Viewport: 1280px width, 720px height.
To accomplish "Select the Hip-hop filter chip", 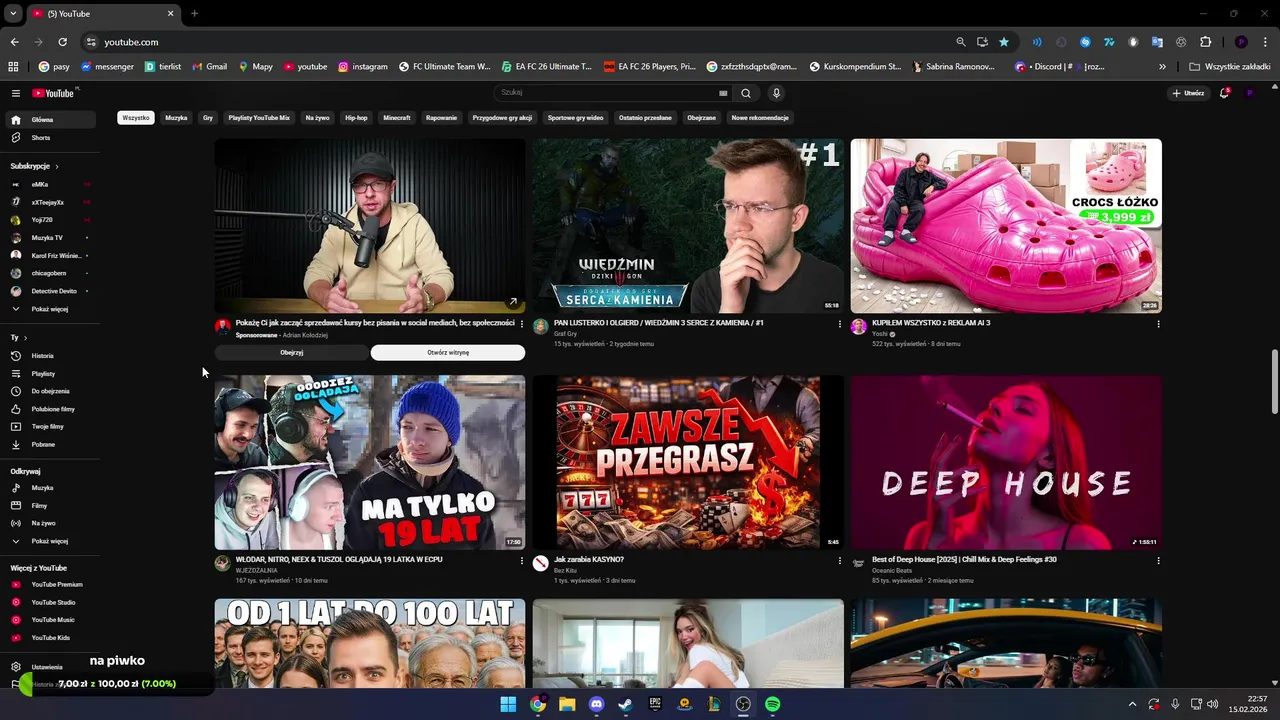I will click(356, 118).
